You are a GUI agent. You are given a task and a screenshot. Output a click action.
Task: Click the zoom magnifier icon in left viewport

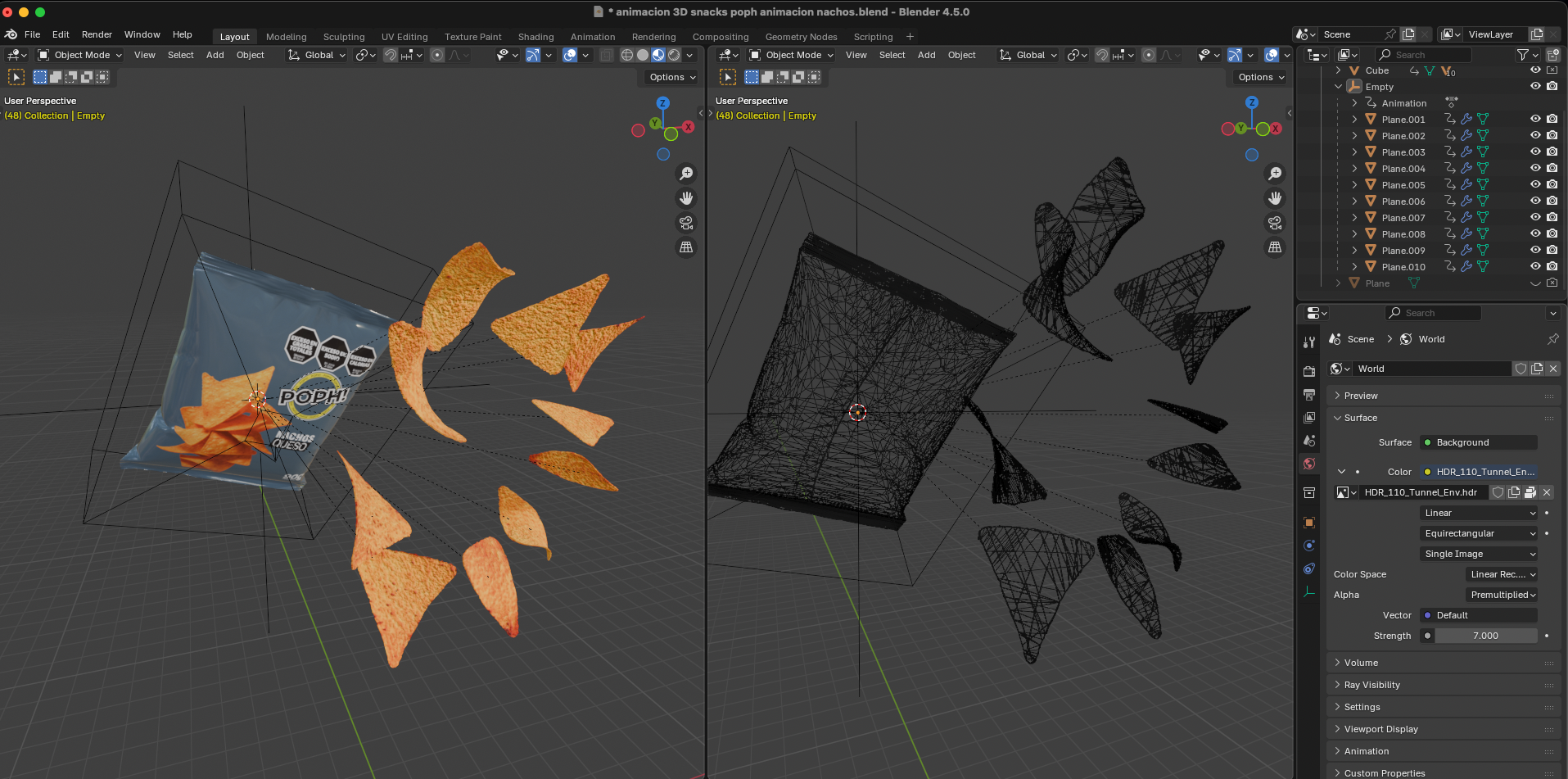[x=686, y=174]
